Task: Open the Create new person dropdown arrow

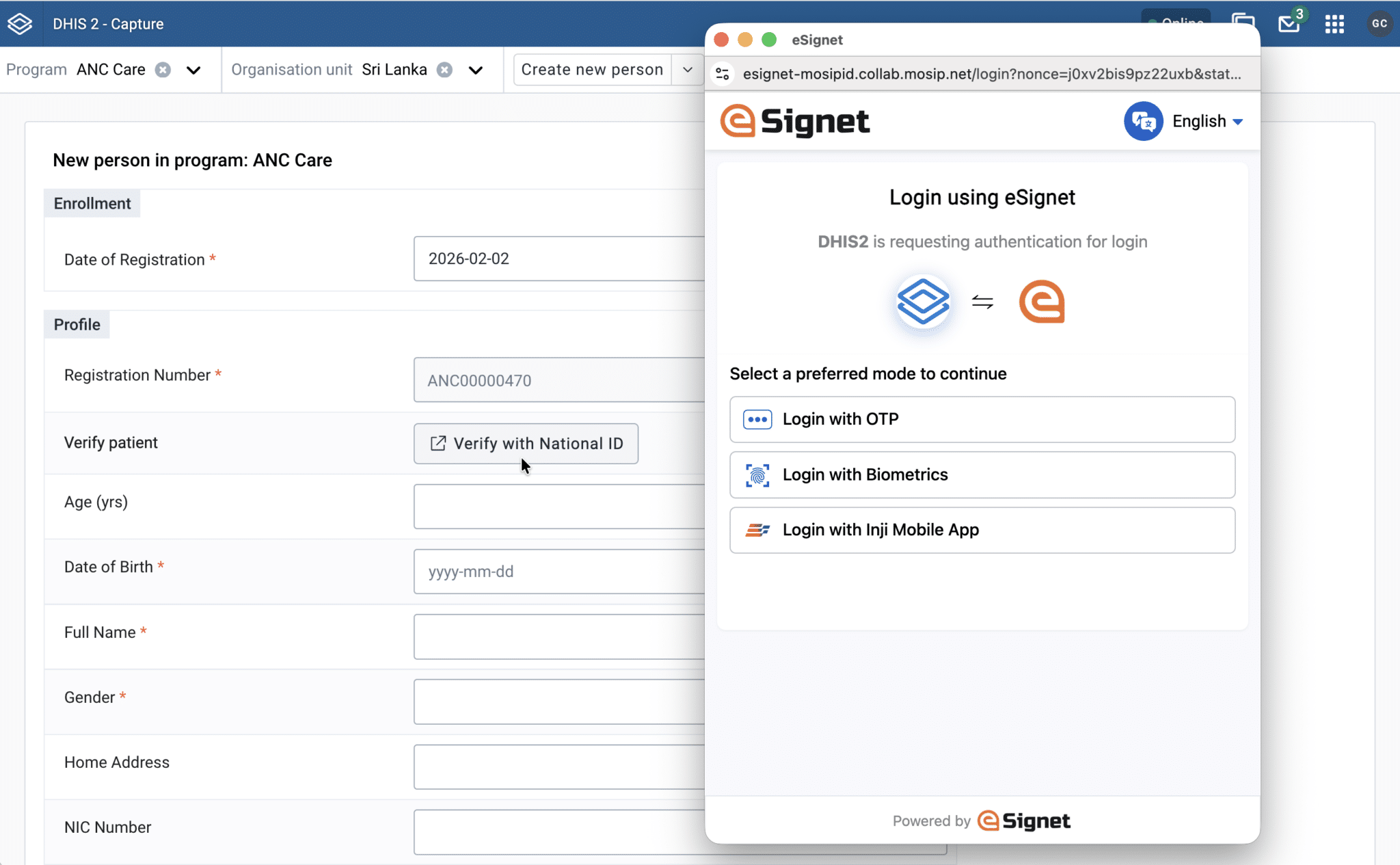Action: [x=688, y=70]
